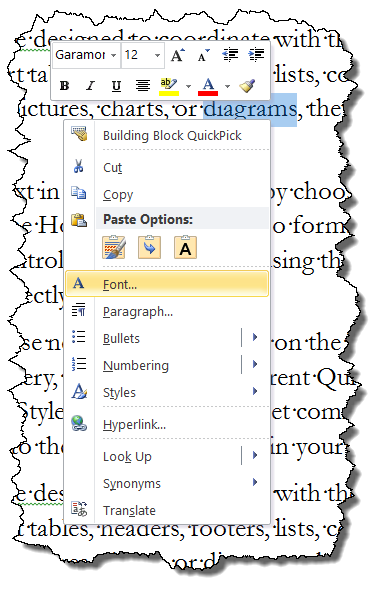The height and width of the screenshot is (591, 382).
Task: Paste with Keep Source Formatting option
Action: coord(114,247)
